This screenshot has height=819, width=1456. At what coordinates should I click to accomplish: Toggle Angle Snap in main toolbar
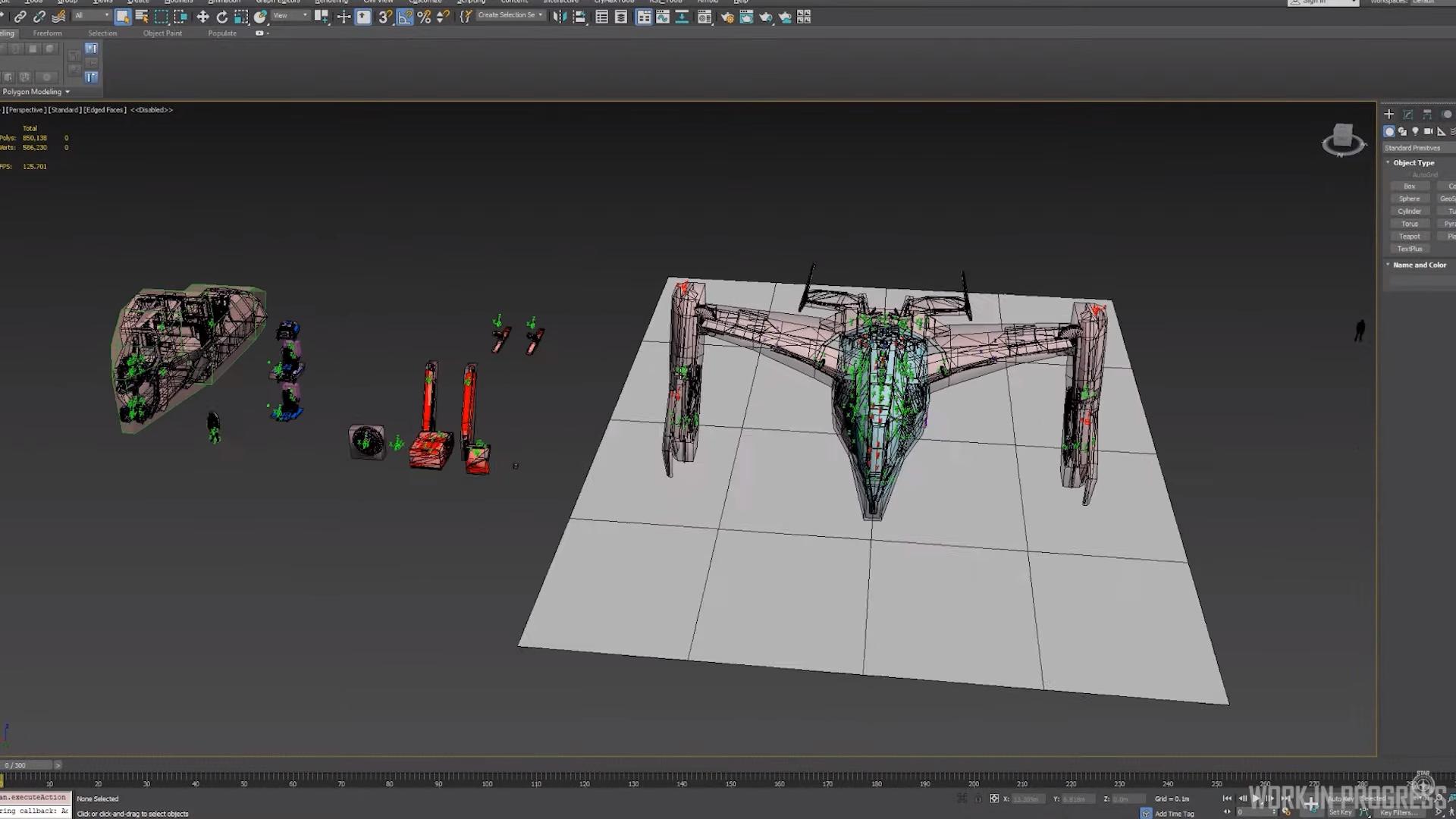404,17
